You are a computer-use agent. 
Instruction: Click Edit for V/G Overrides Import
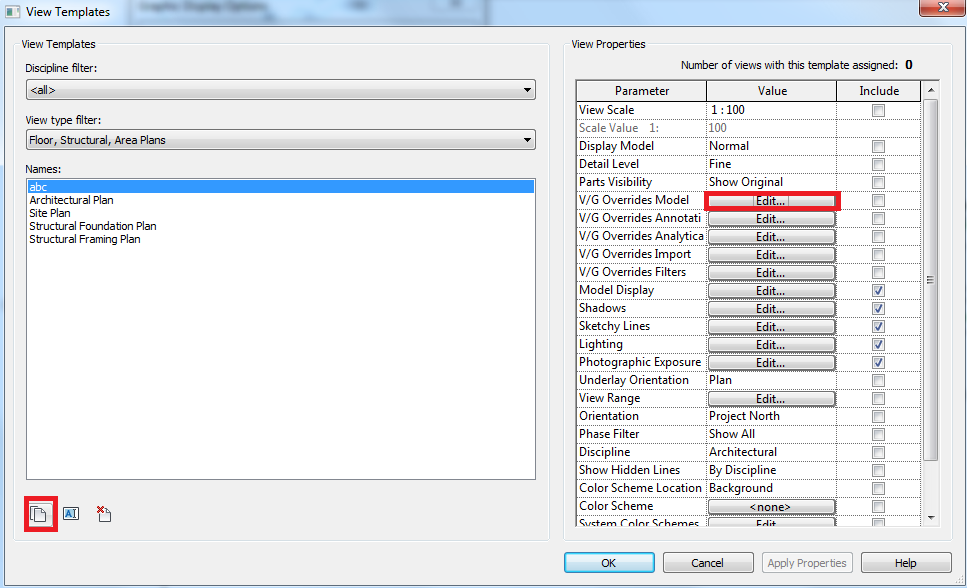click(x=771, y=255)
